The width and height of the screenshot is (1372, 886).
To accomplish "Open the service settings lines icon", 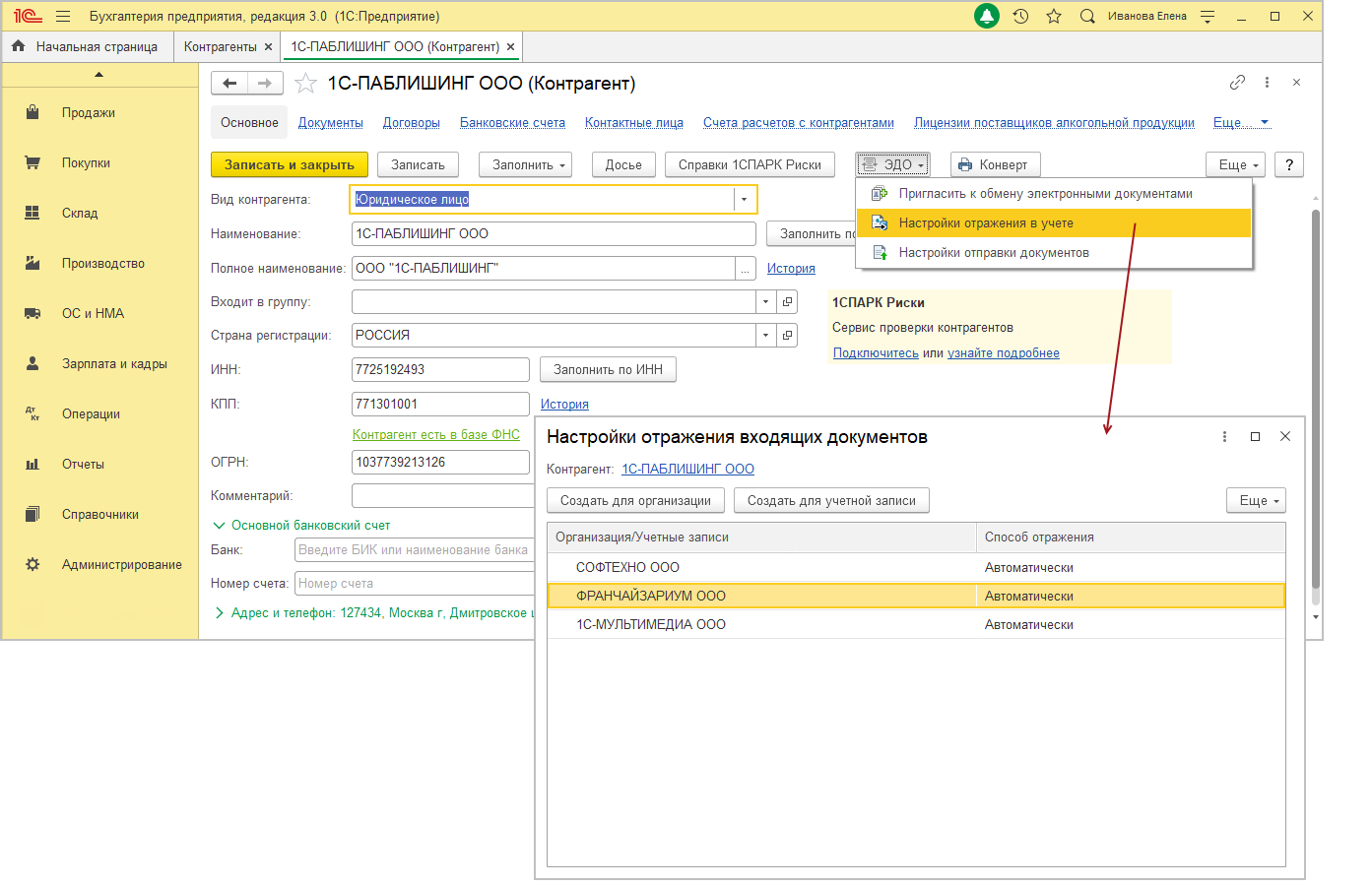I will 1208,16.
